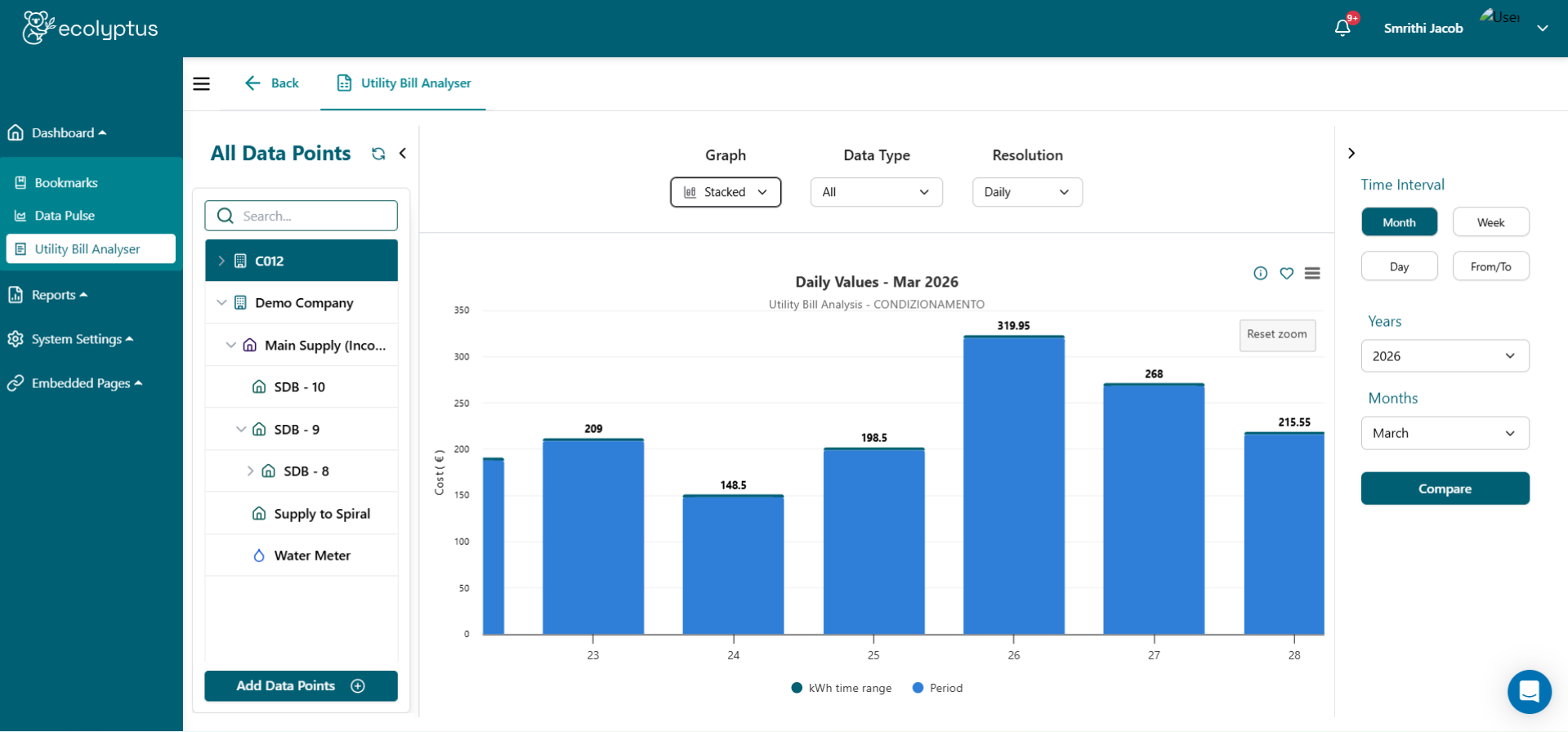Open the Graph type Stacked dropdown
Screen dimensions: 1568x732
point(726,192)
